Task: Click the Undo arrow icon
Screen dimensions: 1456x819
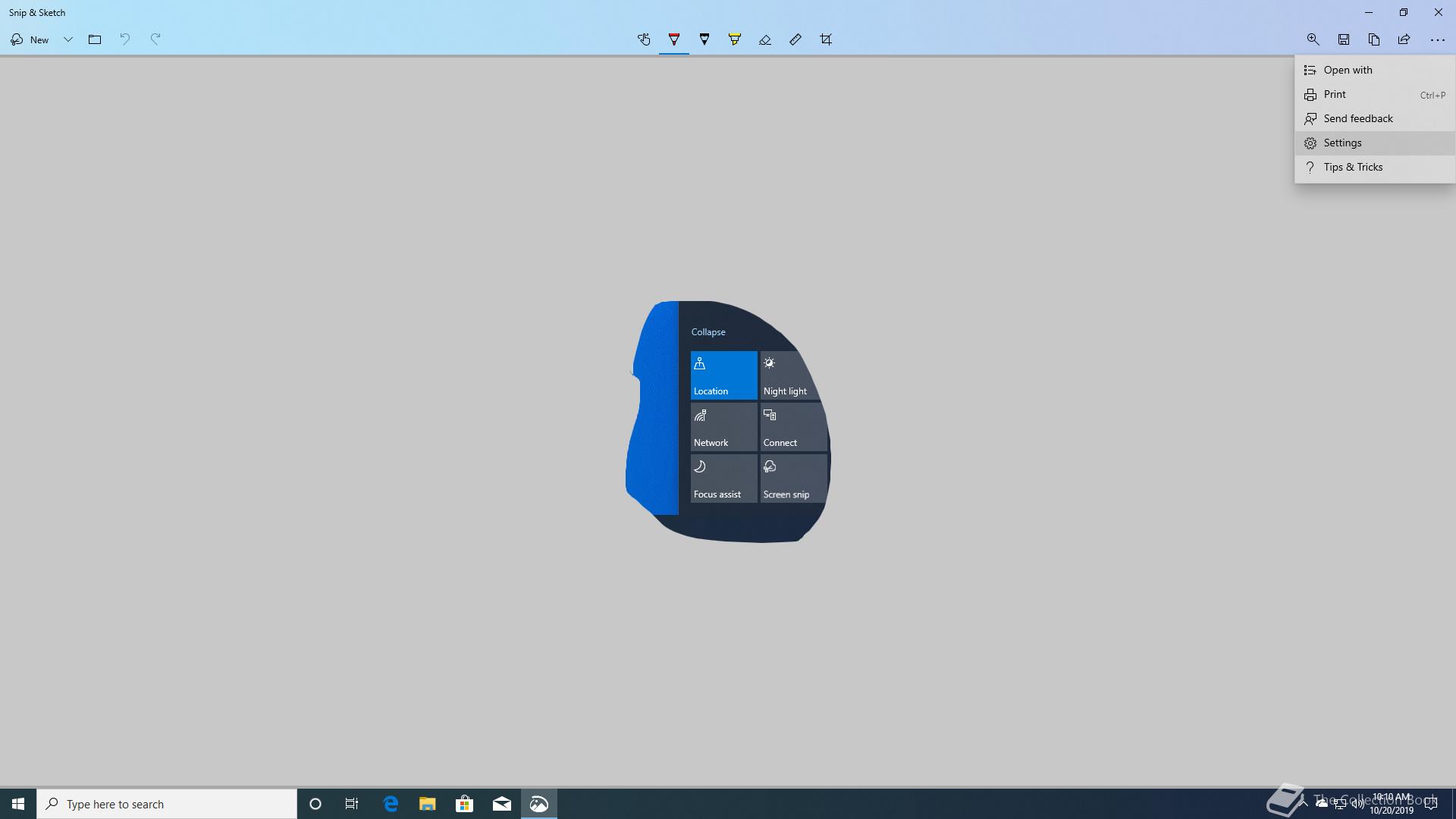Action: 125,39
